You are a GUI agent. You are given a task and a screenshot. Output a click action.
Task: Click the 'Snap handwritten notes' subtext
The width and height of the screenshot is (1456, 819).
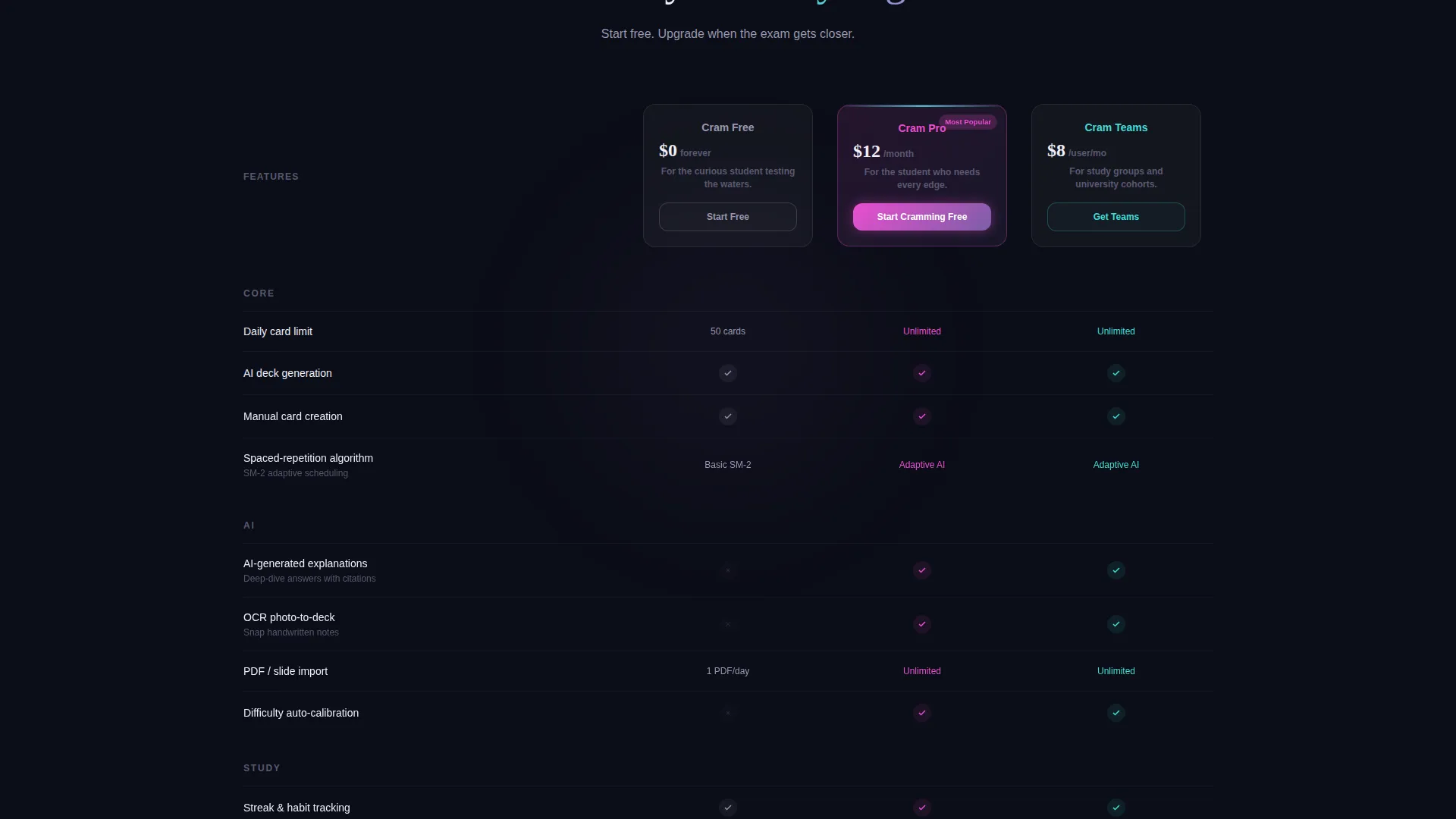coord(291,632)
